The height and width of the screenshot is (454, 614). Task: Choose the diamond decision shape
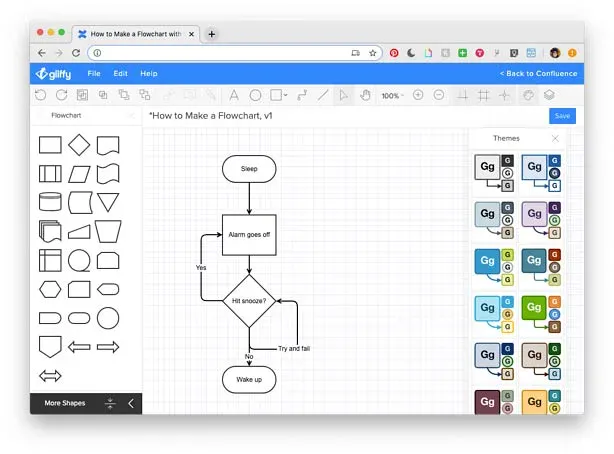[x=79, y=145]
